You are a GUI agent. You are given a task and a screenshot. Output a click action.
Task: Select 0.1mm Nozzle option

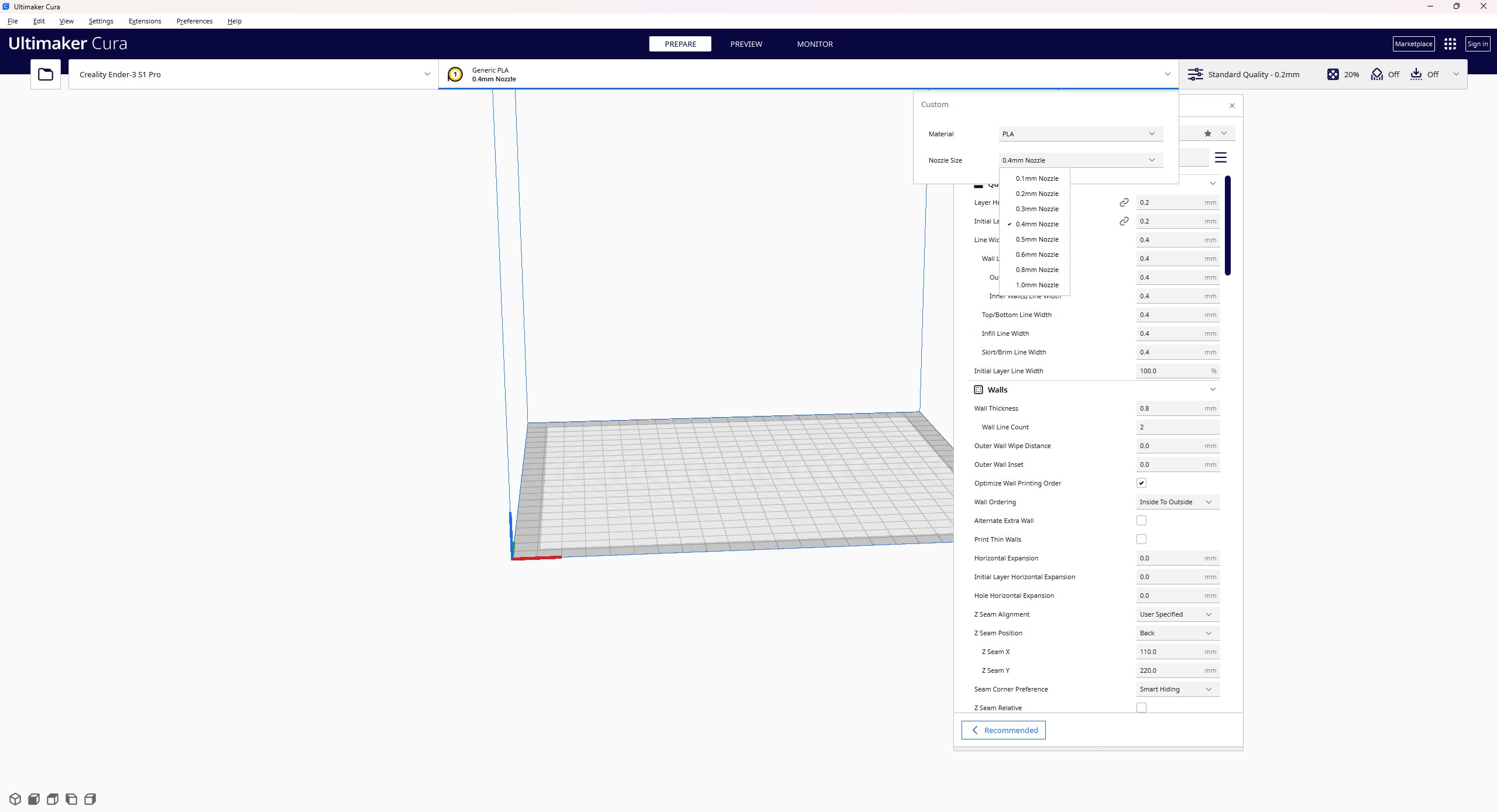(1035, 178)
